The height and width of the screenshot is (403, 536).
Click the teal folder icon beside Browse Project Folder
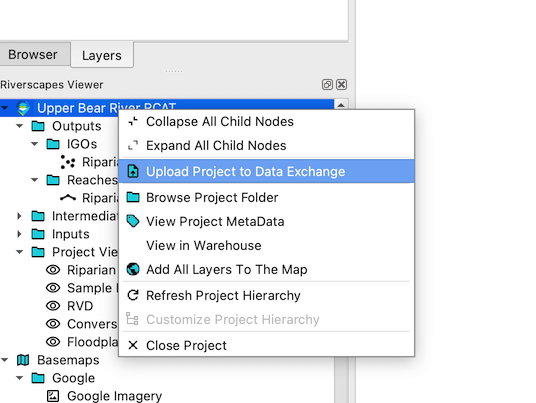133,197
